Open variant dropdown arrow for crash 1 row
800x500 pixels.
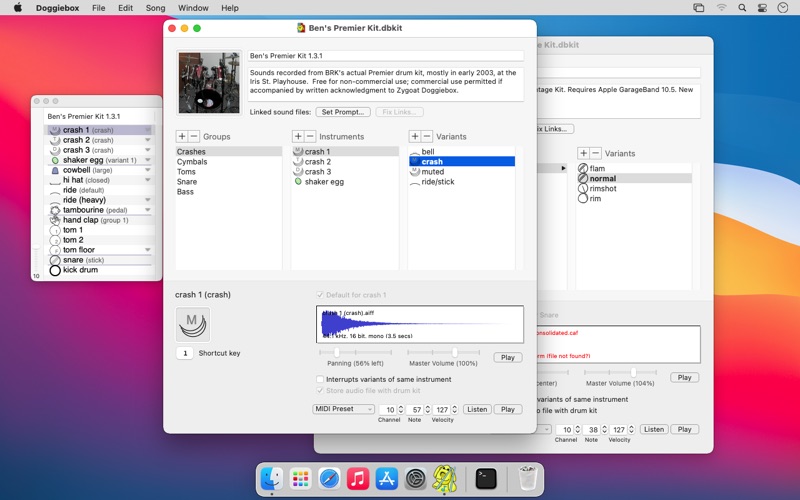(147, 130)
